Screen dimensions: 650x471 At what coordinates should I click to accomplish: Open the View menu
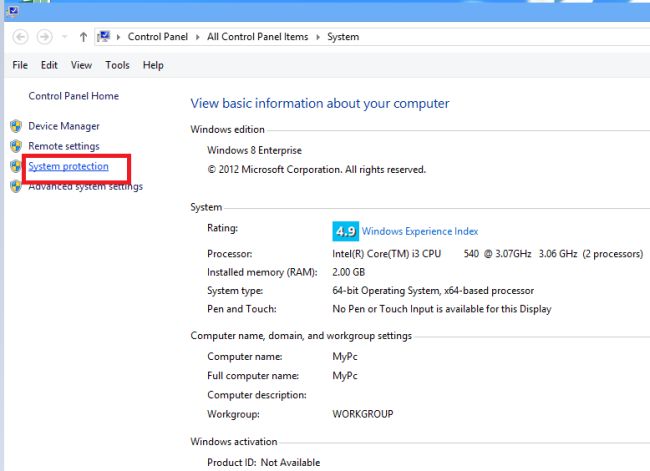point(81,65)
